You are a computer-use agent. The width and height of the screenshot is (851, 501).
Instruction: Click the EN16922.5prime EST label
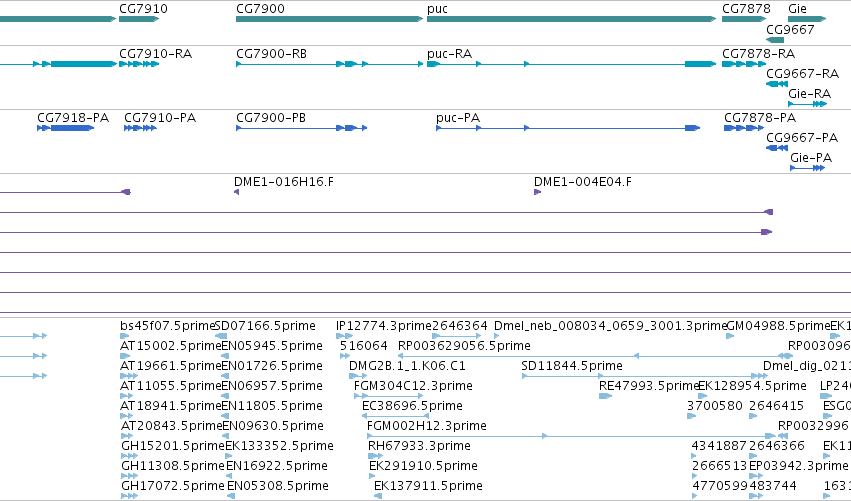point(277,466)
